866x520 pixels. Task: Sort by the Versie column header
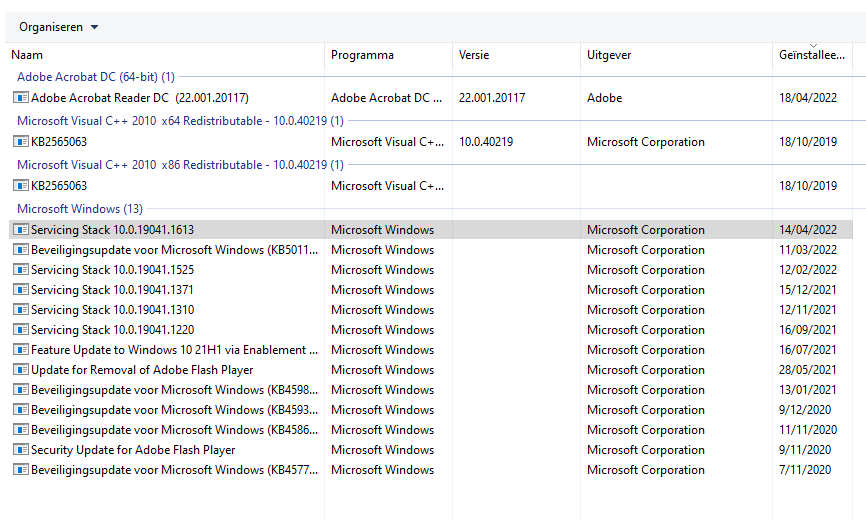(474, 55)
